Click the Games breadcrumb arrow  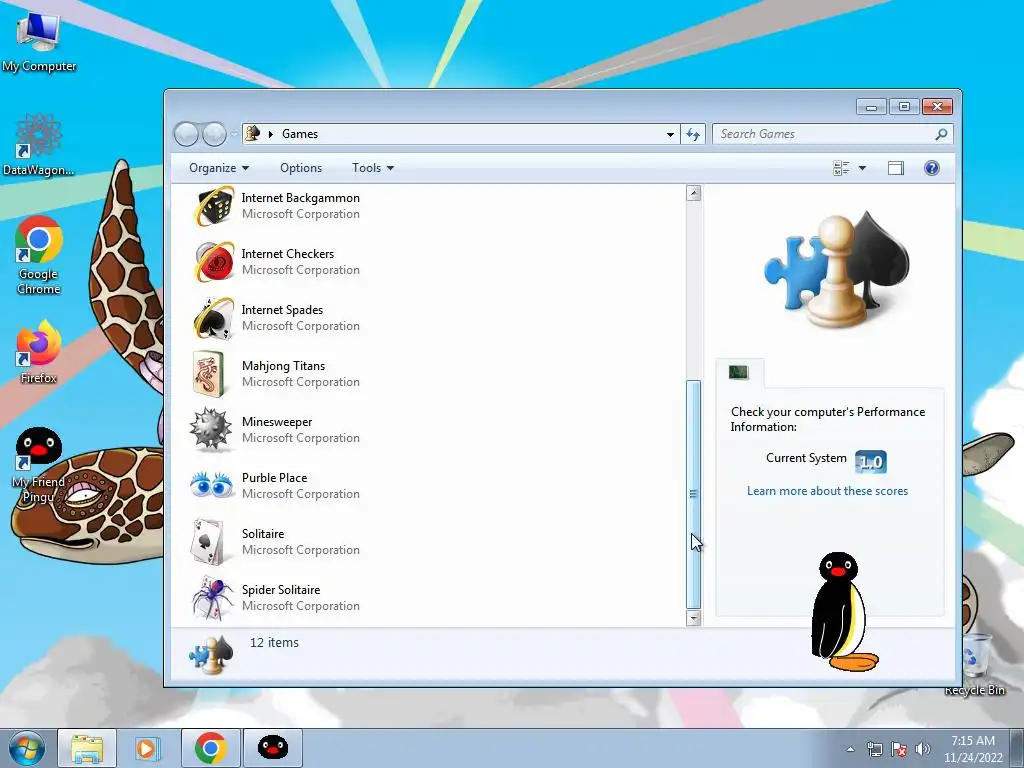point(270,134)
